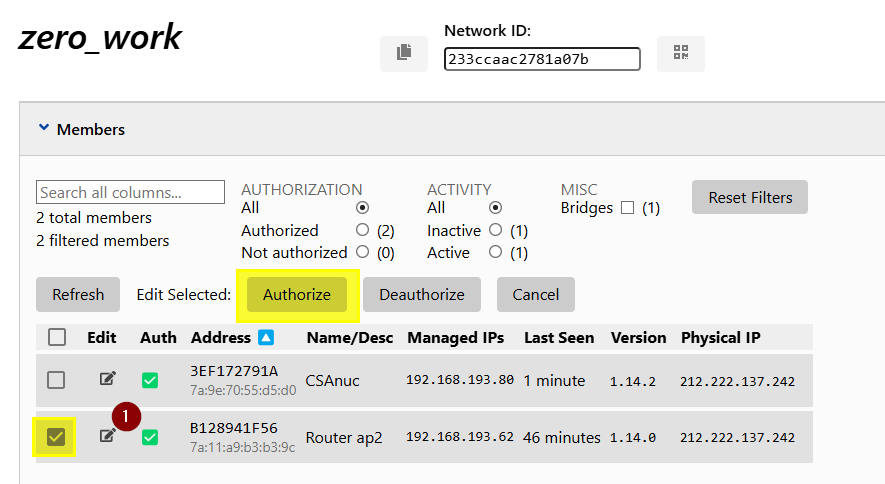Toggle the green Auth check for CSAnuc
Image resolution: width=885 pixels, height=484 pixels.
[x=150, y=380]
